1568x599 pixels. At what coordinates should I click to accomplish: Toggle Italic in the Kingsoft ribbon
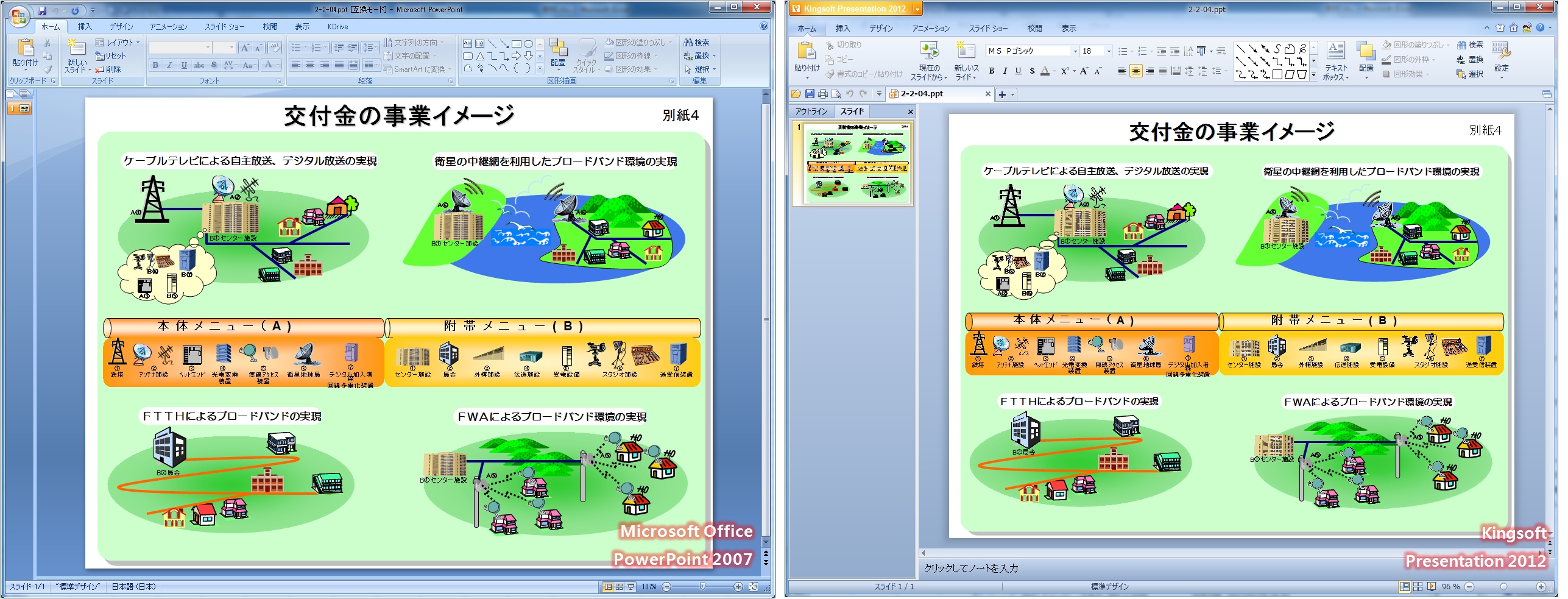1005,71
